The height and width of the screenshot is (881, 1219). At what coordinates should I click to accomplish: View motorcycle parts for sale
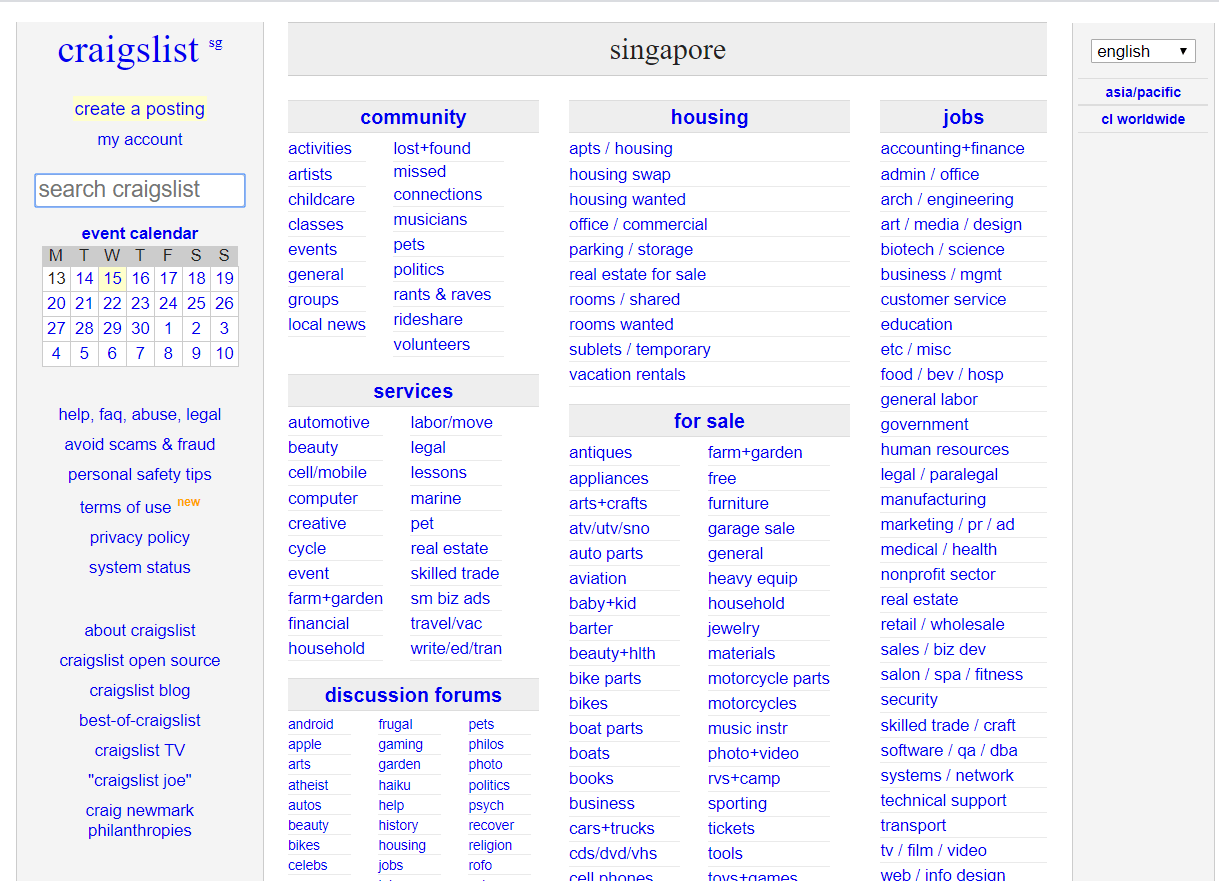[769, 678]
